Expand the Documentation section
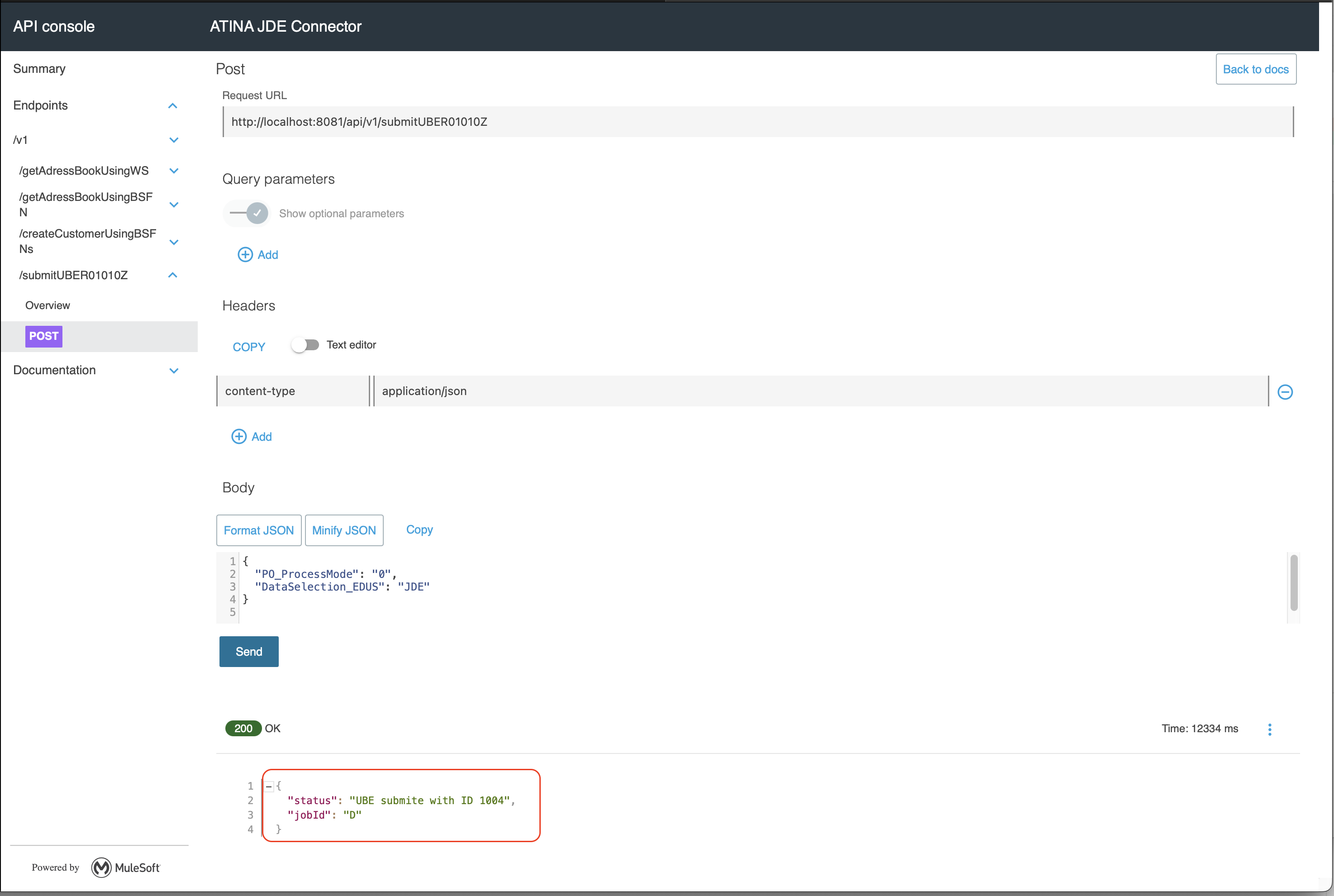This screenshot has width=1334, height=896. click(174, 370)
